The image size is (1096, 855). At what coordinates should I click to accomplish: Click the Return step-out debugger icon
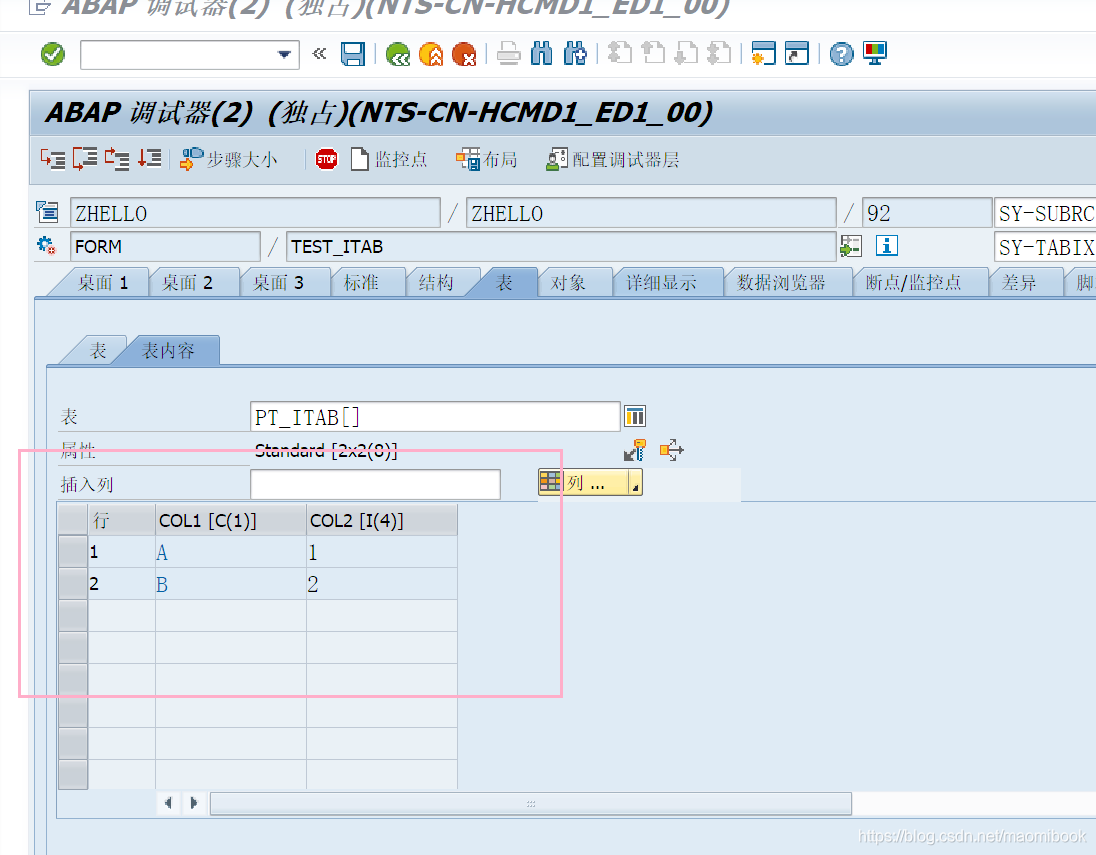117,159
